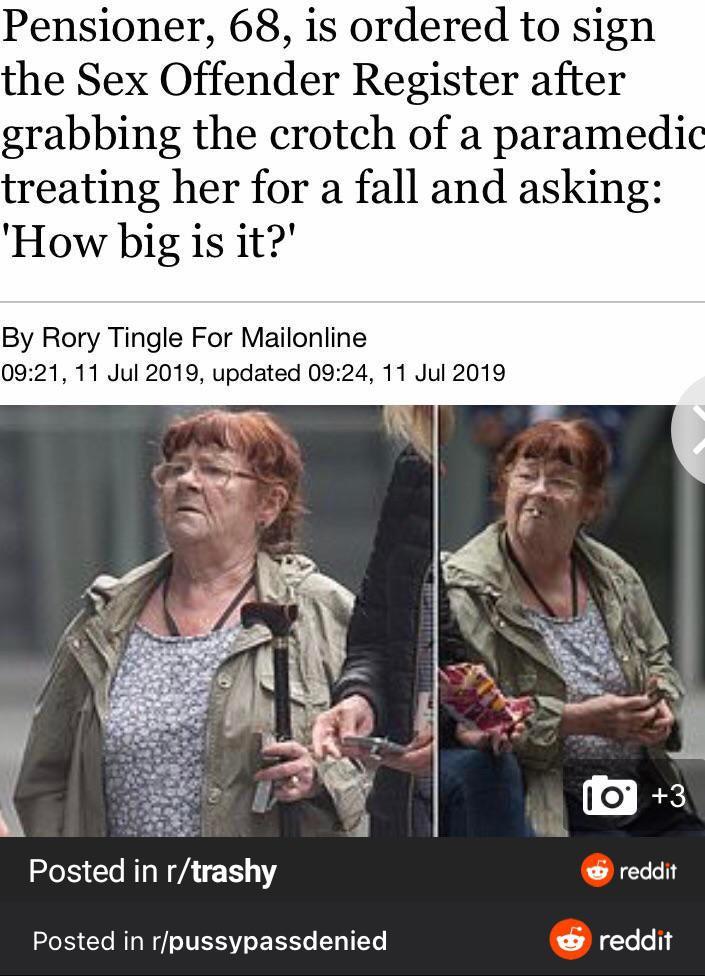Tap the 'Posted in' label before r/trashy
The width and height of the screenshot is (705, 976).
tap(93, 871)
